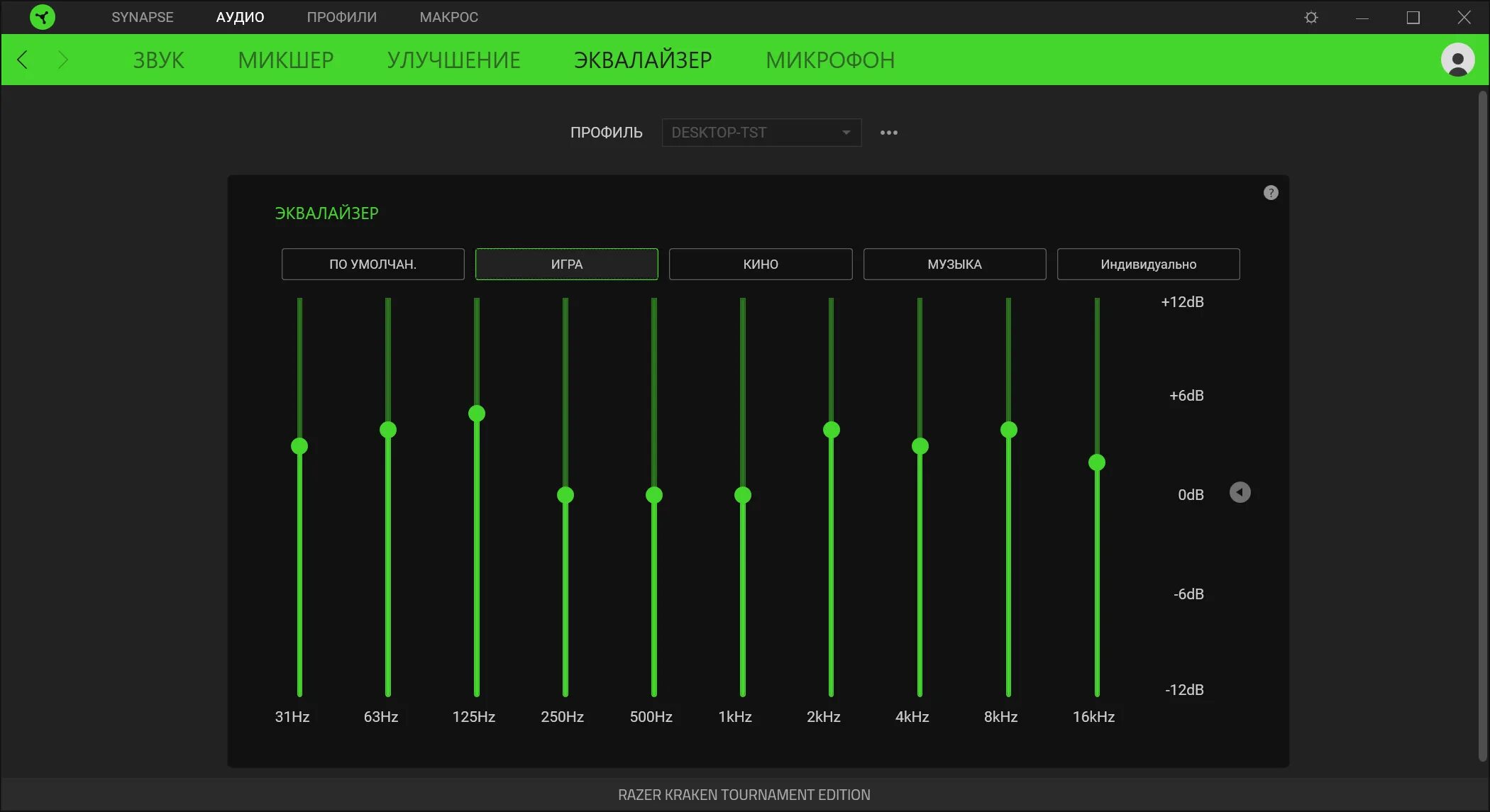Open settings gear icon in title bar
The image size is (1490, 812).
pos(1311,17)
